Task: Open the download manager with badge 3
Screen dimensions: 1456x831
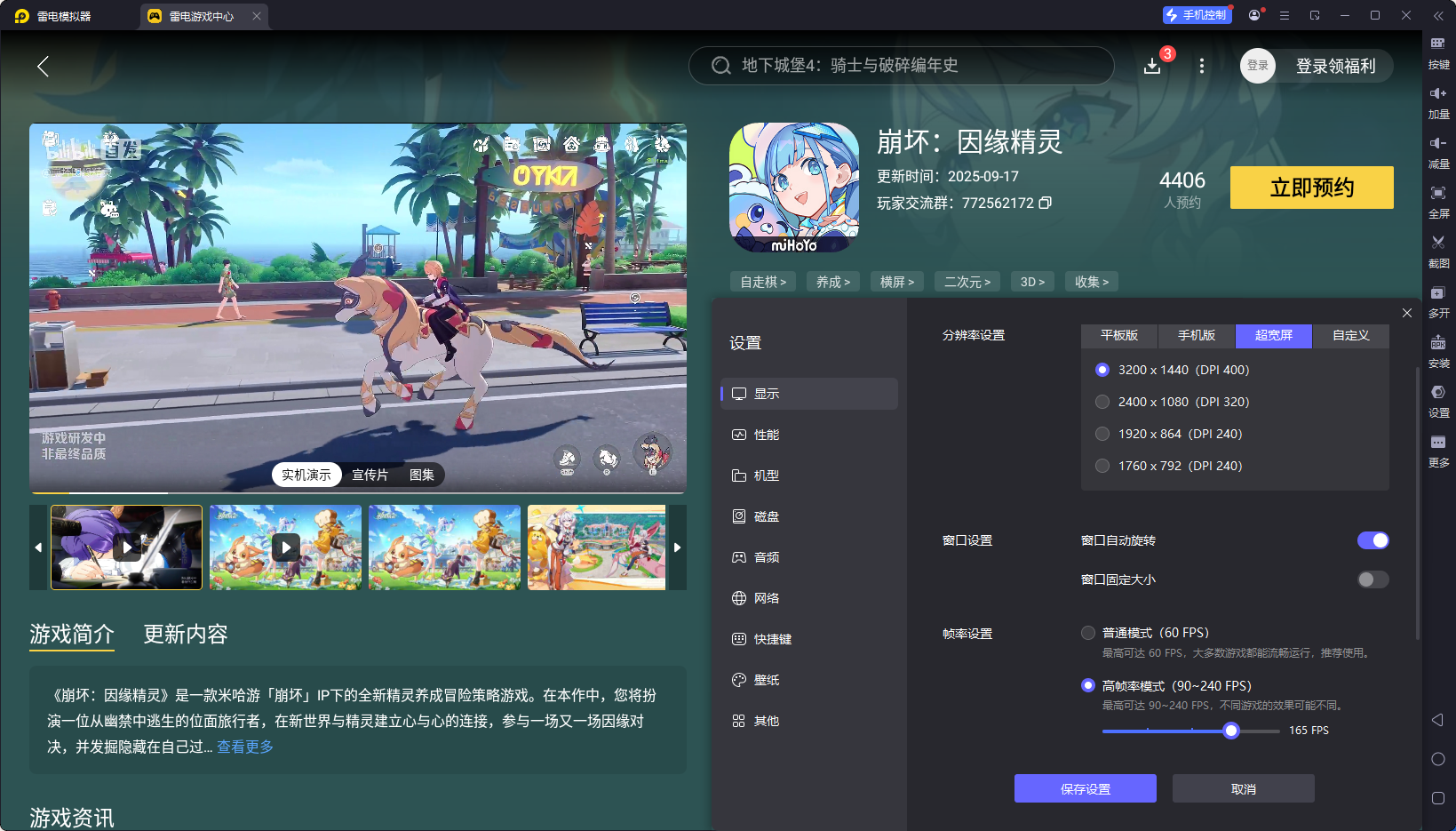Action: point(1152,66)
